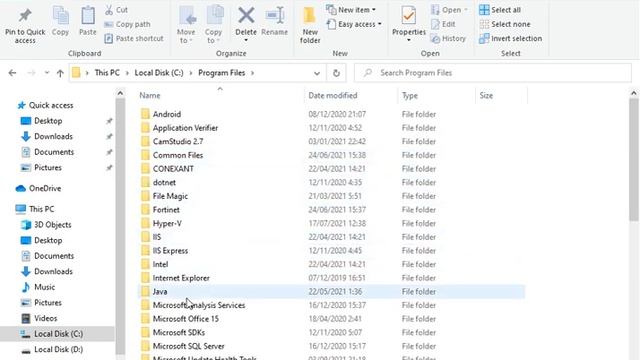Viewport: 640px width, 360px height.
Task: Select the CamStudio 2.7 folder
Action: 172,142
